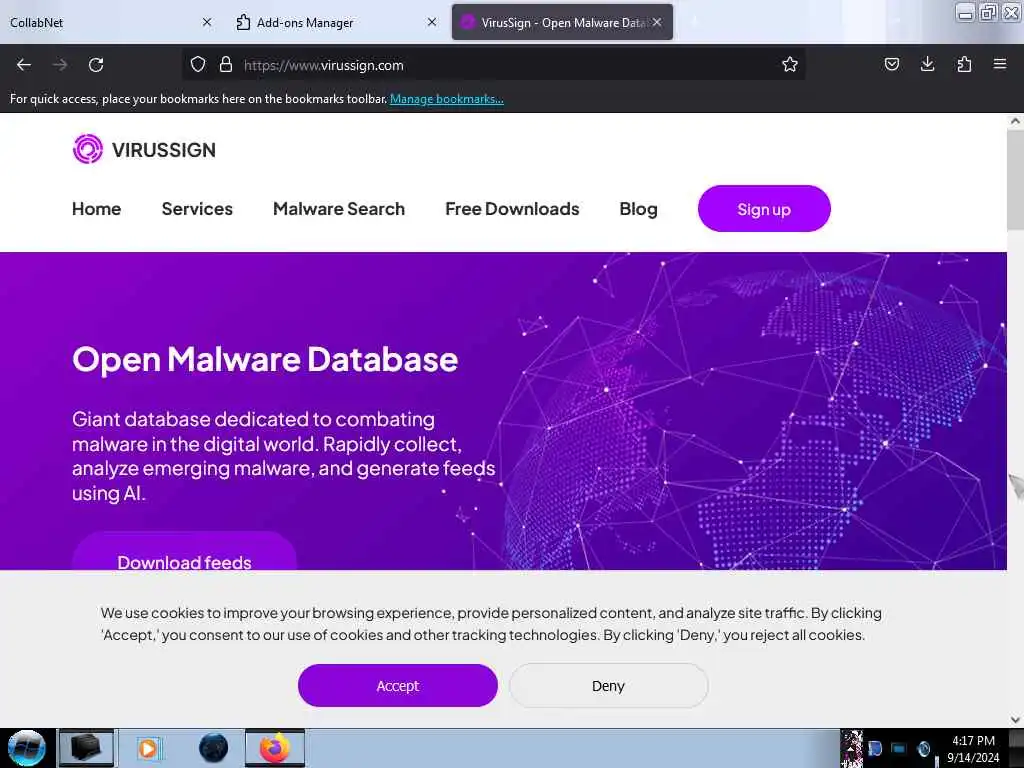The height and width of the screenshot is (768, 1024).
Task: Click the scrollbar up arrow
Action: point(1015,121)
